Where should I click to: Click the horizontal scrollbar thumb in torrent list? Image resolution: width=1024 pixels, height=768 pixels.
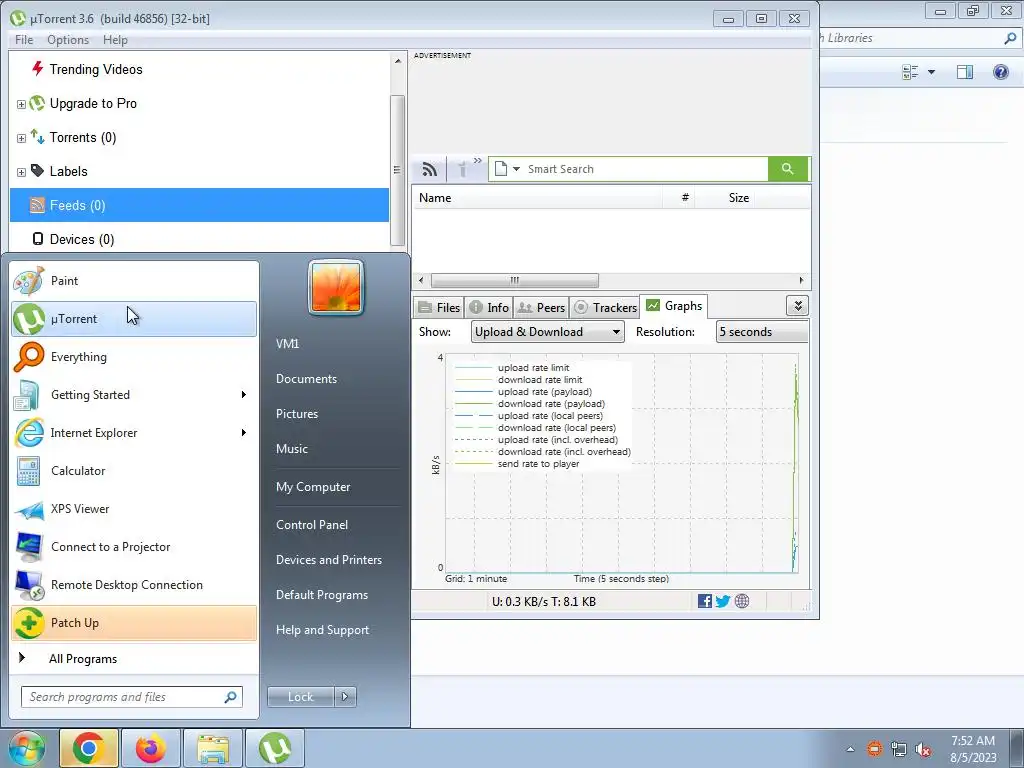515,280
